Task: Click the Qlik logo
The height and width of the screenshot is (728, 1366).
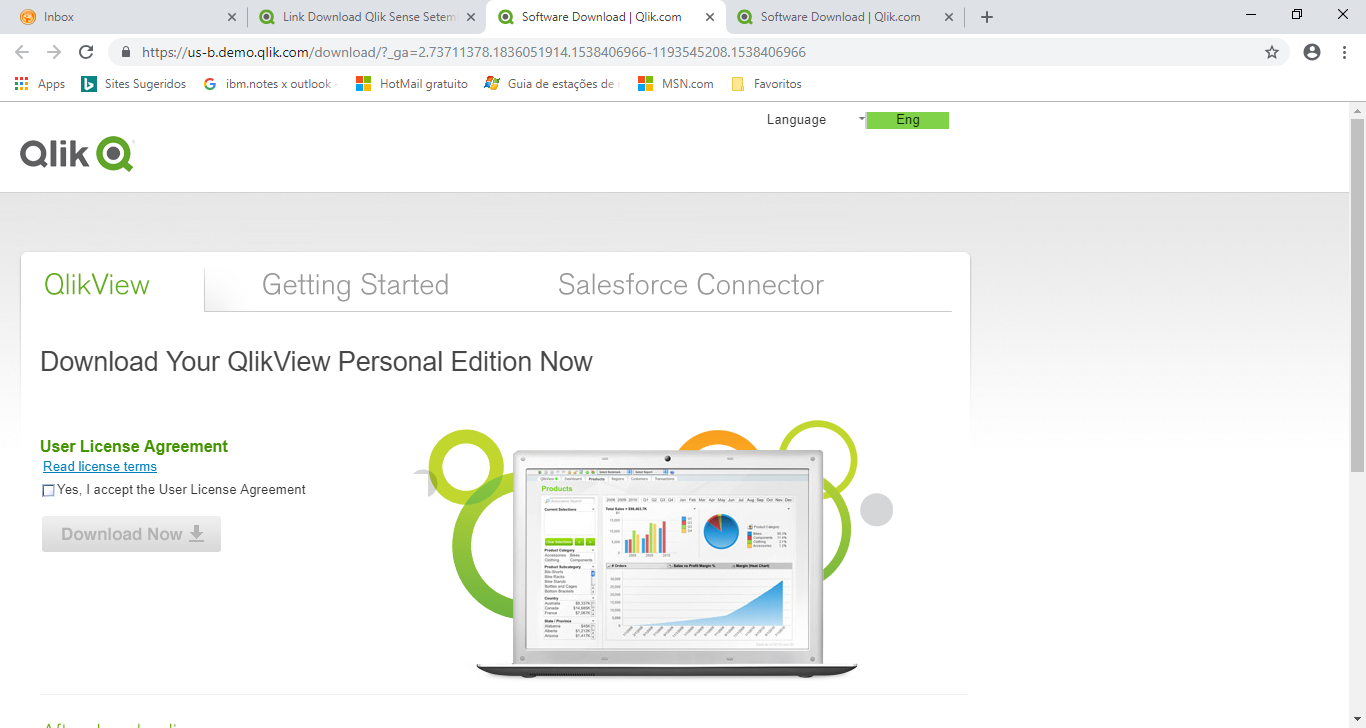Action: (76, 154)
